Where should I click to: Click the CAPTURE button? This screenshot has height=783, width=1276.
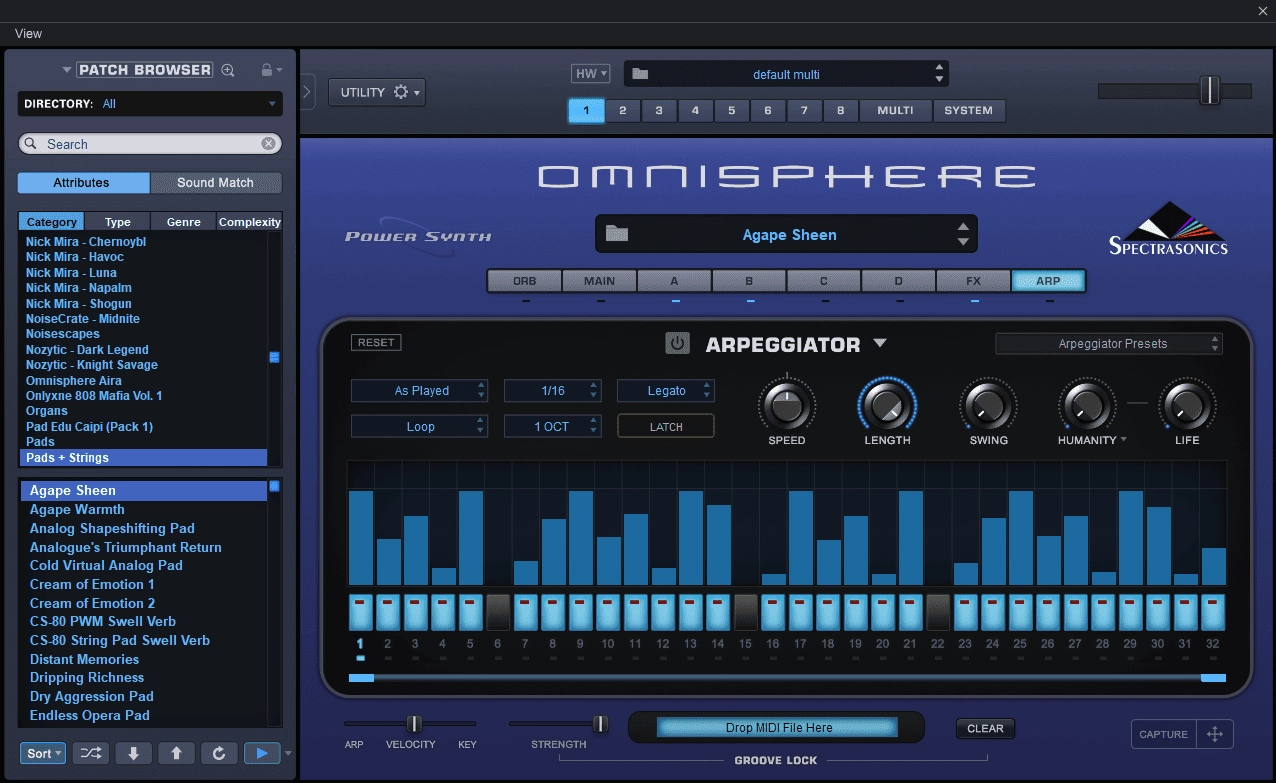[x=1164, y=734]
